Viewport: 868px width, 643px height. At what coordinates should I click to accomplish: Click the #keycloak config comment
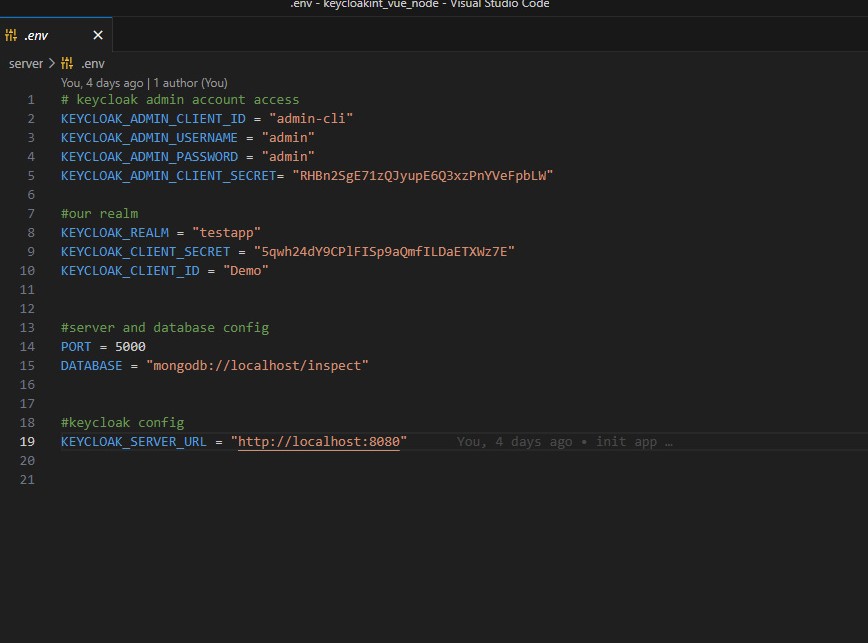click(122, 423)
